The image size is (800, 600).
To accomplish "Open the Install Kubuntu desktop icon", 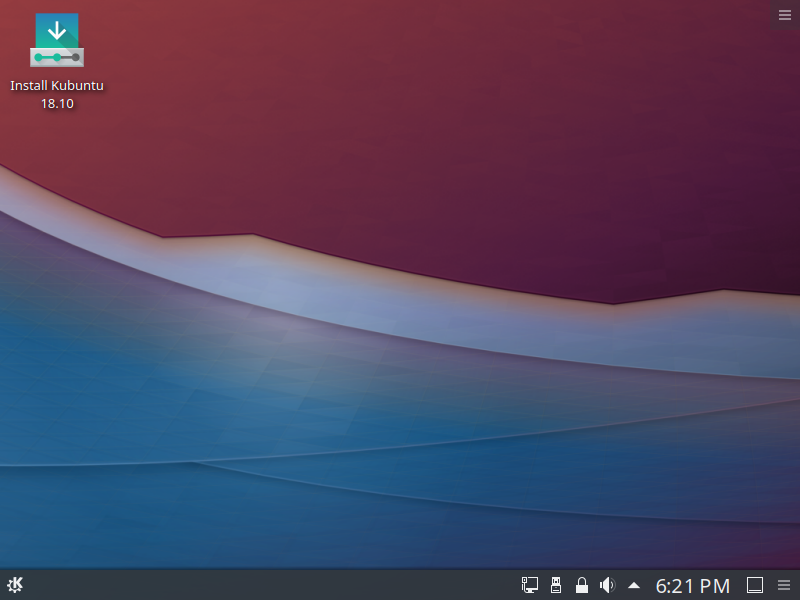I will [57, 42].
